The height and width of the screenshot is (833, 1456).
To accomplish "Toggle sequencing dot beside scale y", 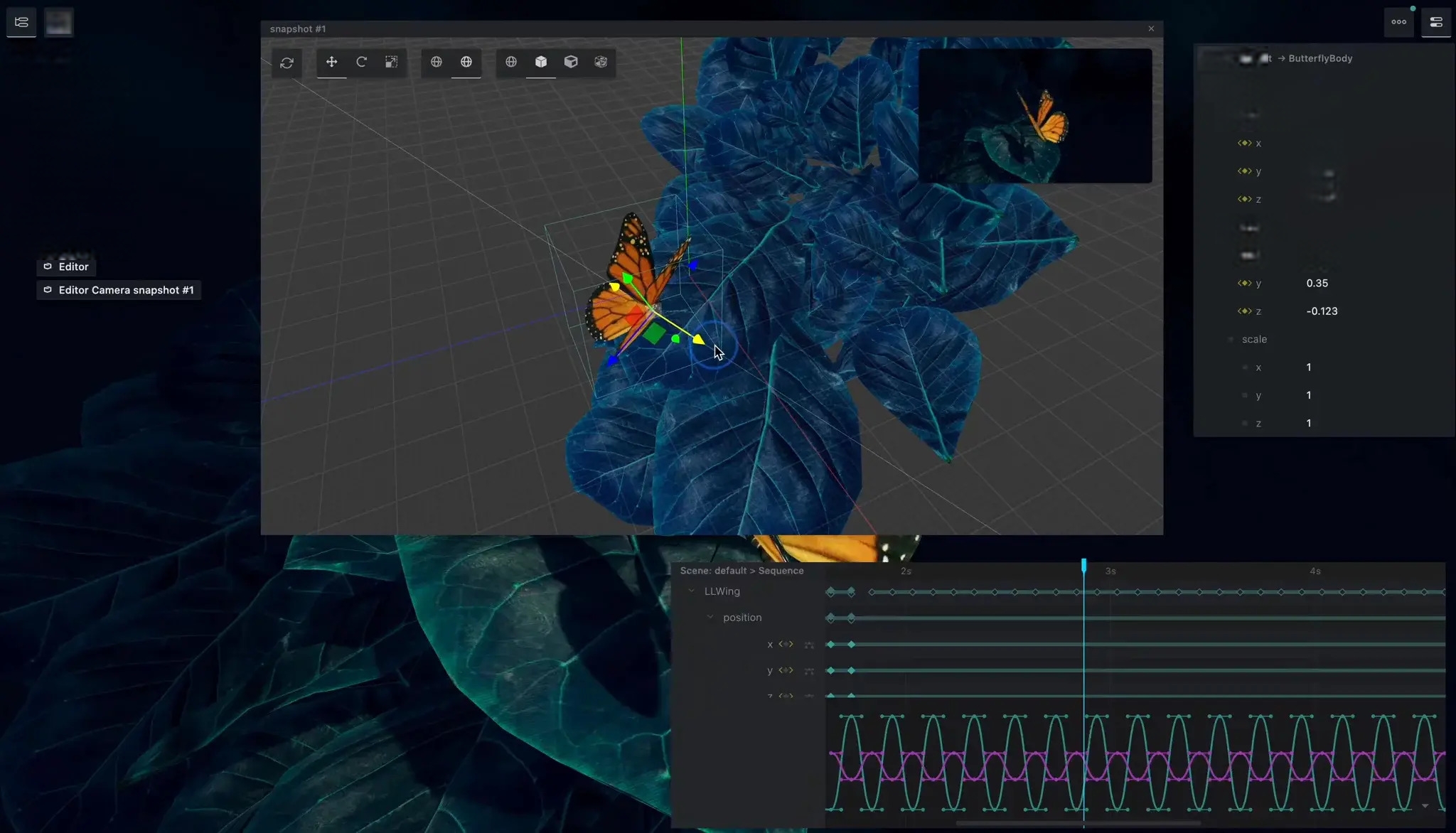I will coord(1244,395).
